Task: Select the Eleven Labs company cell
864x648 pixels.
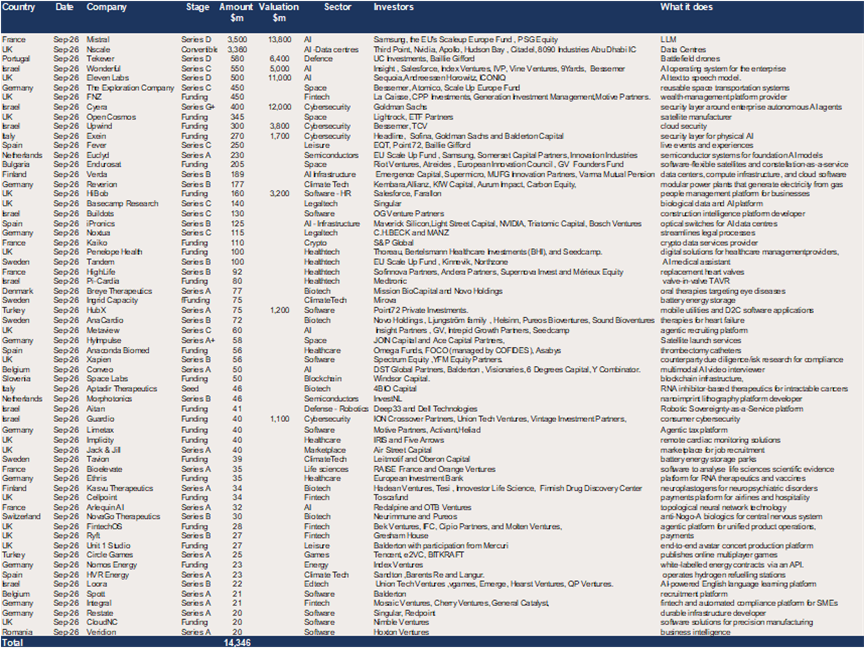Action: [107, 78]
